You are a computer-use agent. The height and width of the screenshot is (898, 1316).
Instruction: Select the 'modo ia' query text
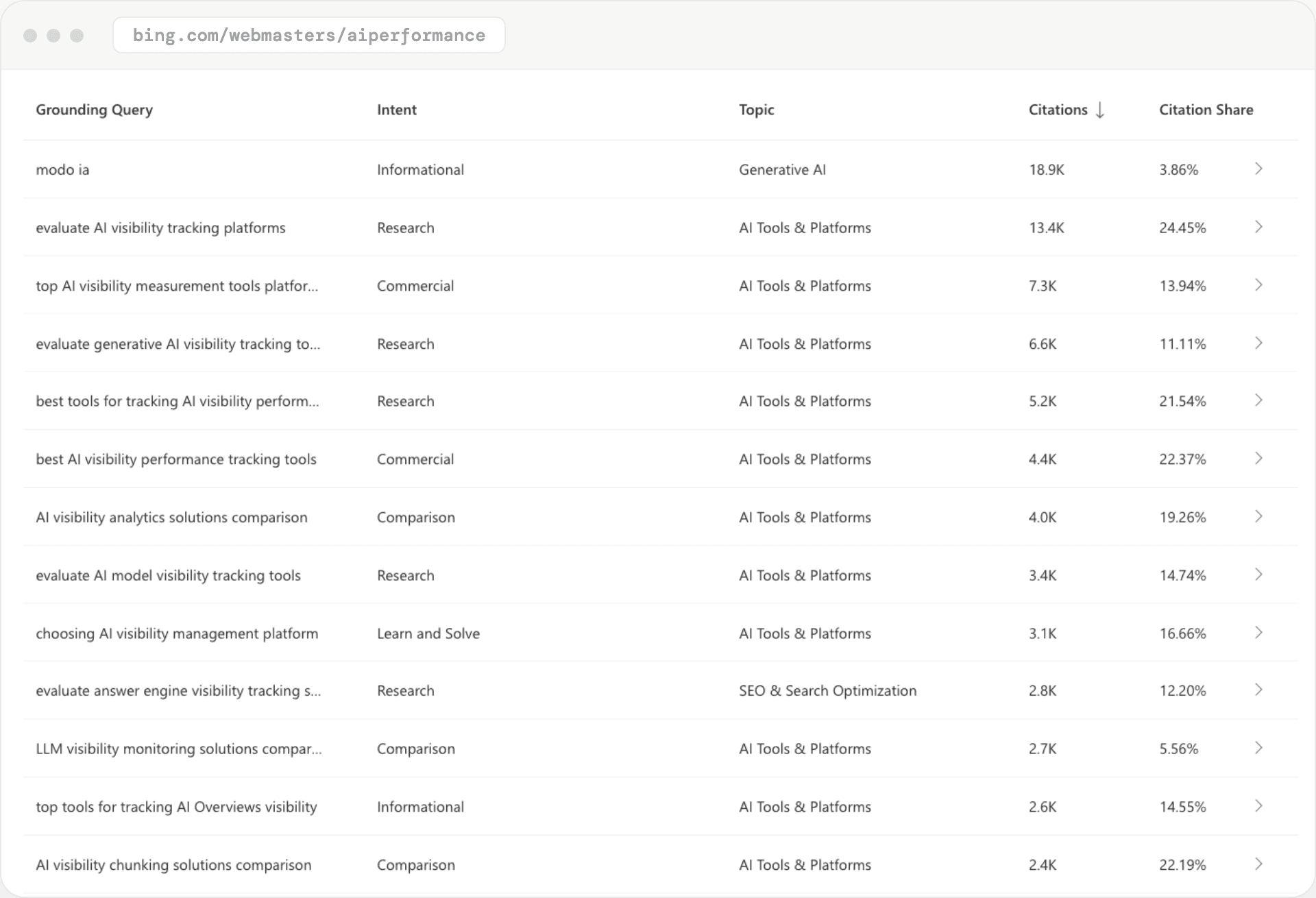point(62,169)
